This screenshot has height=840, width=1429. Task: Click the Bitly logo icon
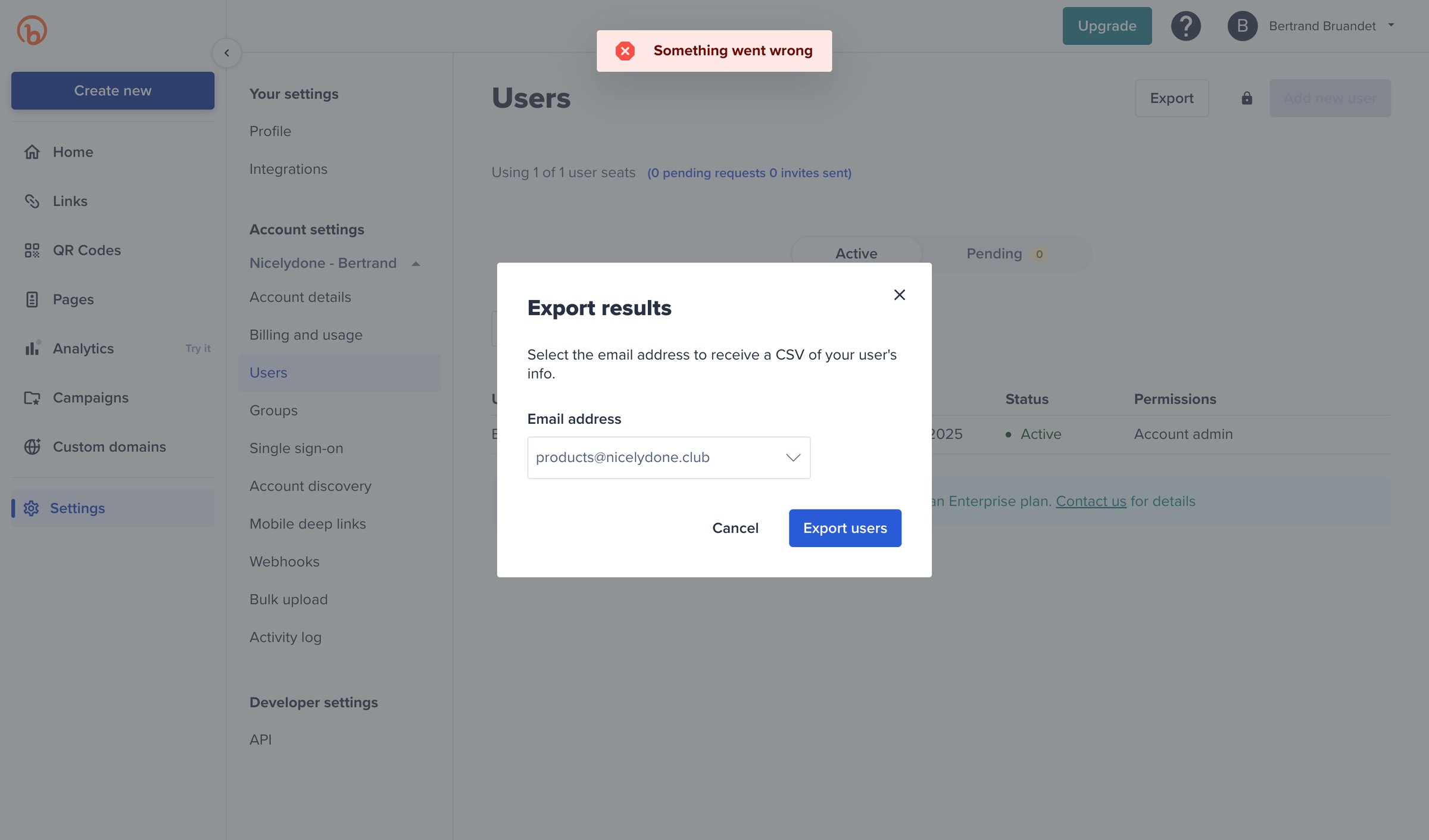tap(32, 30)
